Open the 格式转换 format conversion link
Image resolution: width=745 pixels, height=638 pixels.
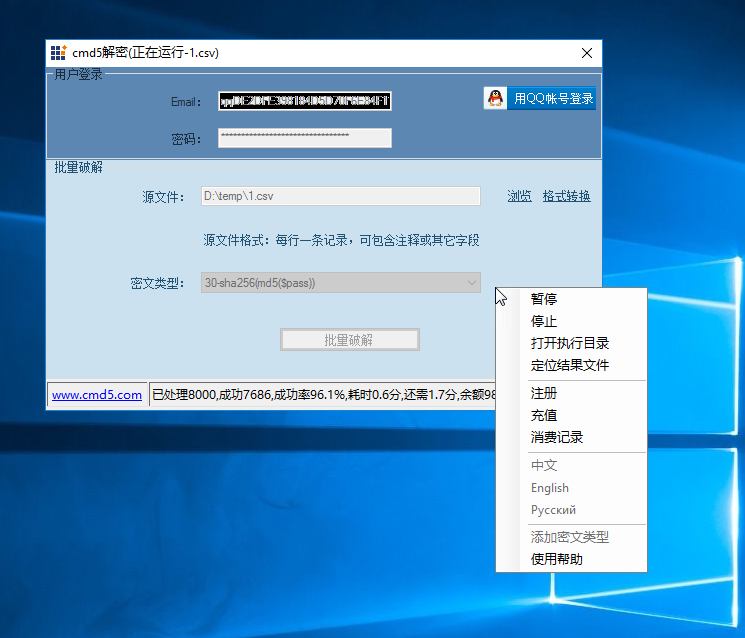pyautogui.click(x=566, y=196)
